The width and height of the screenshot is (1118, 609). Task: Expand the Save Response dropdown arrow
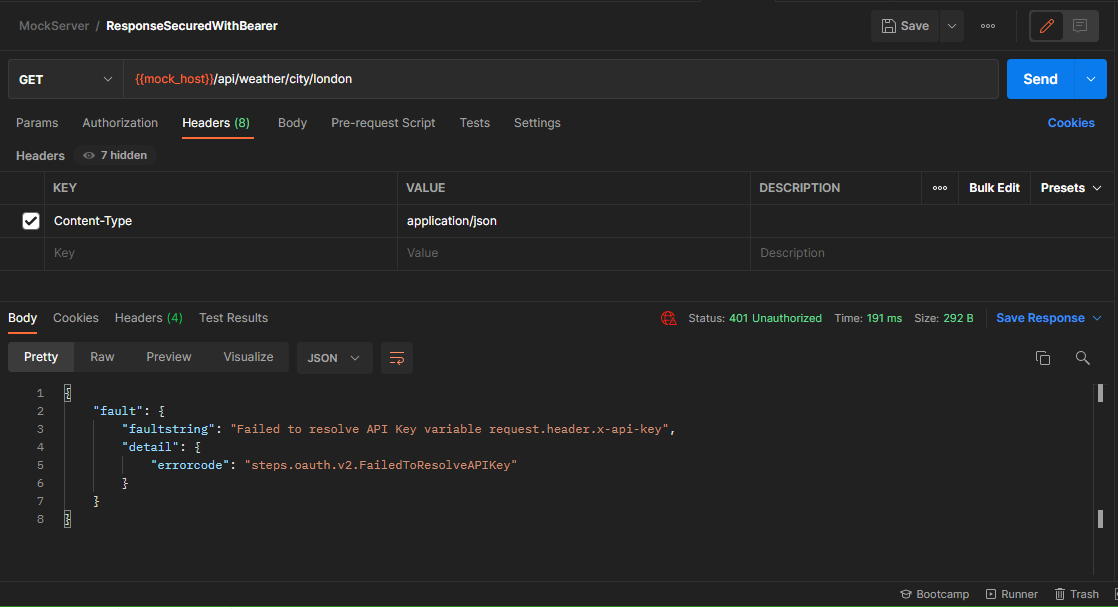[x=1097, y=319]
